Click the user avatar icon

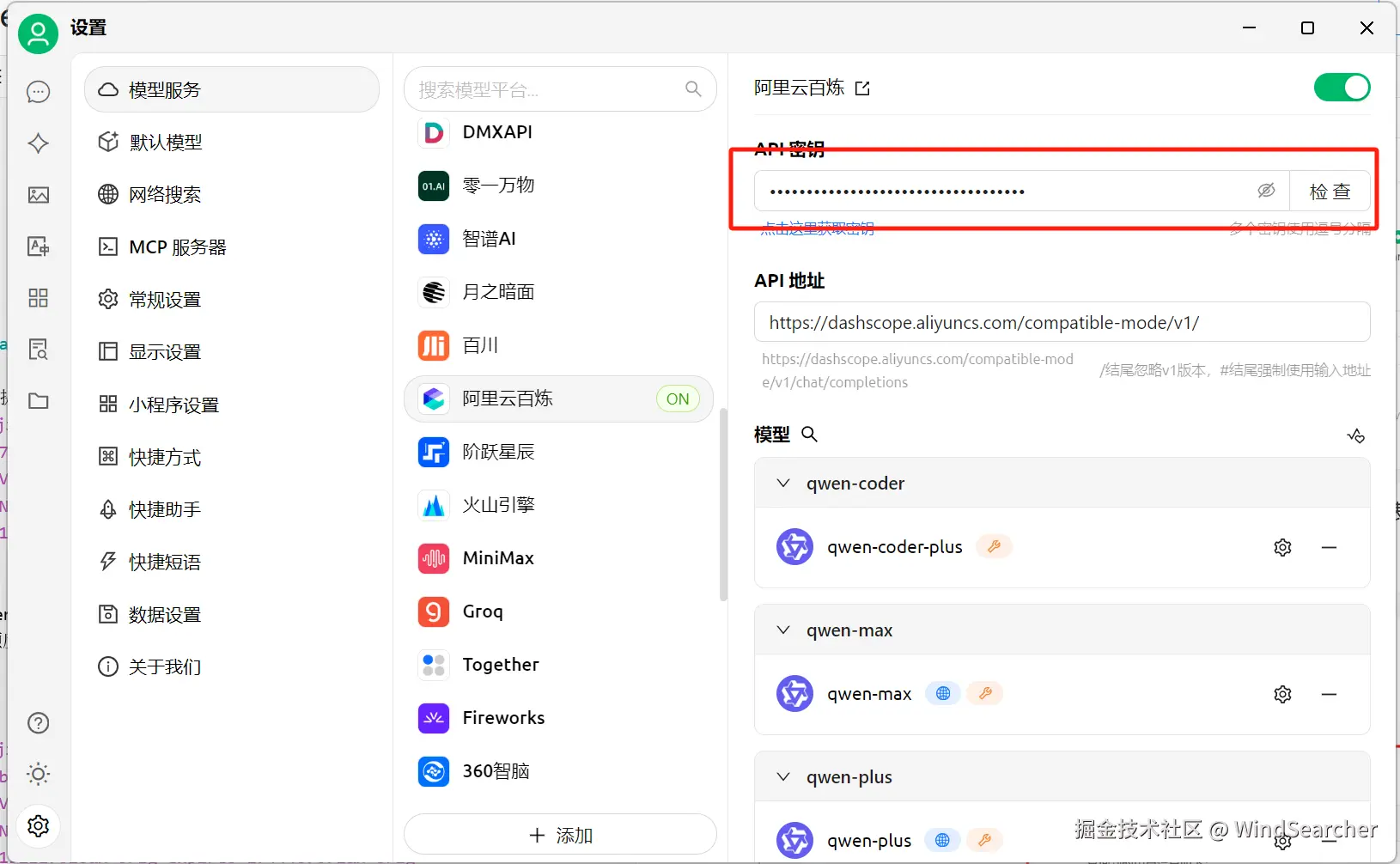[x=39, y=34]
